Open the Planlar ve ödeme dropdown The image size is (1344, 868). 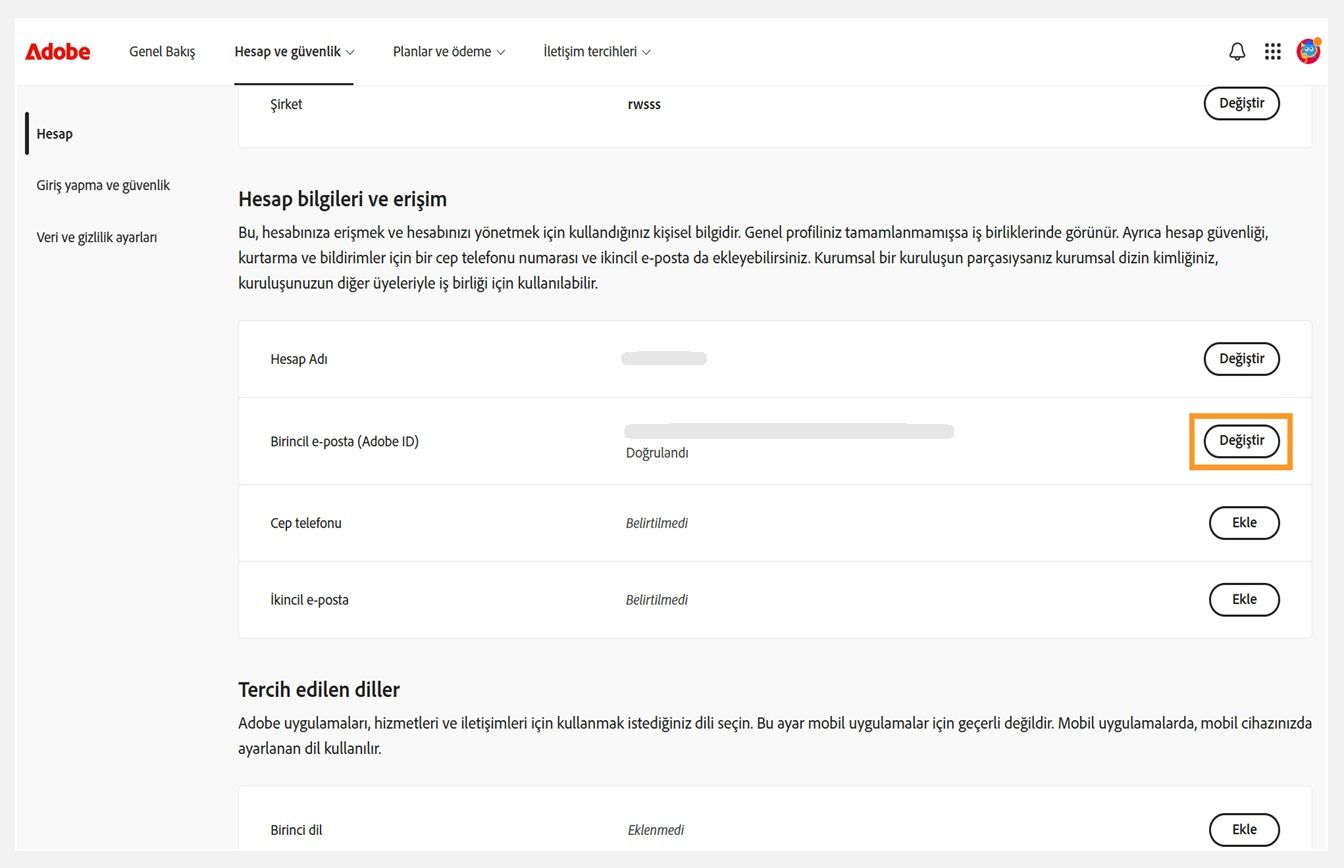tap(448, 51)
